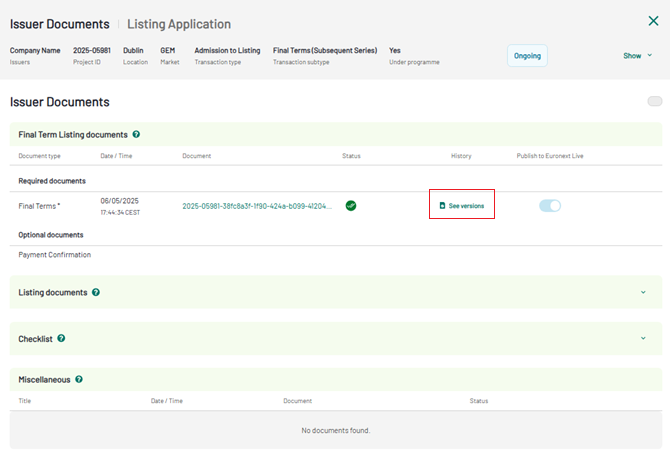Click the Status header in Final Term table
670x456 pixels.
tap(351, 156)
